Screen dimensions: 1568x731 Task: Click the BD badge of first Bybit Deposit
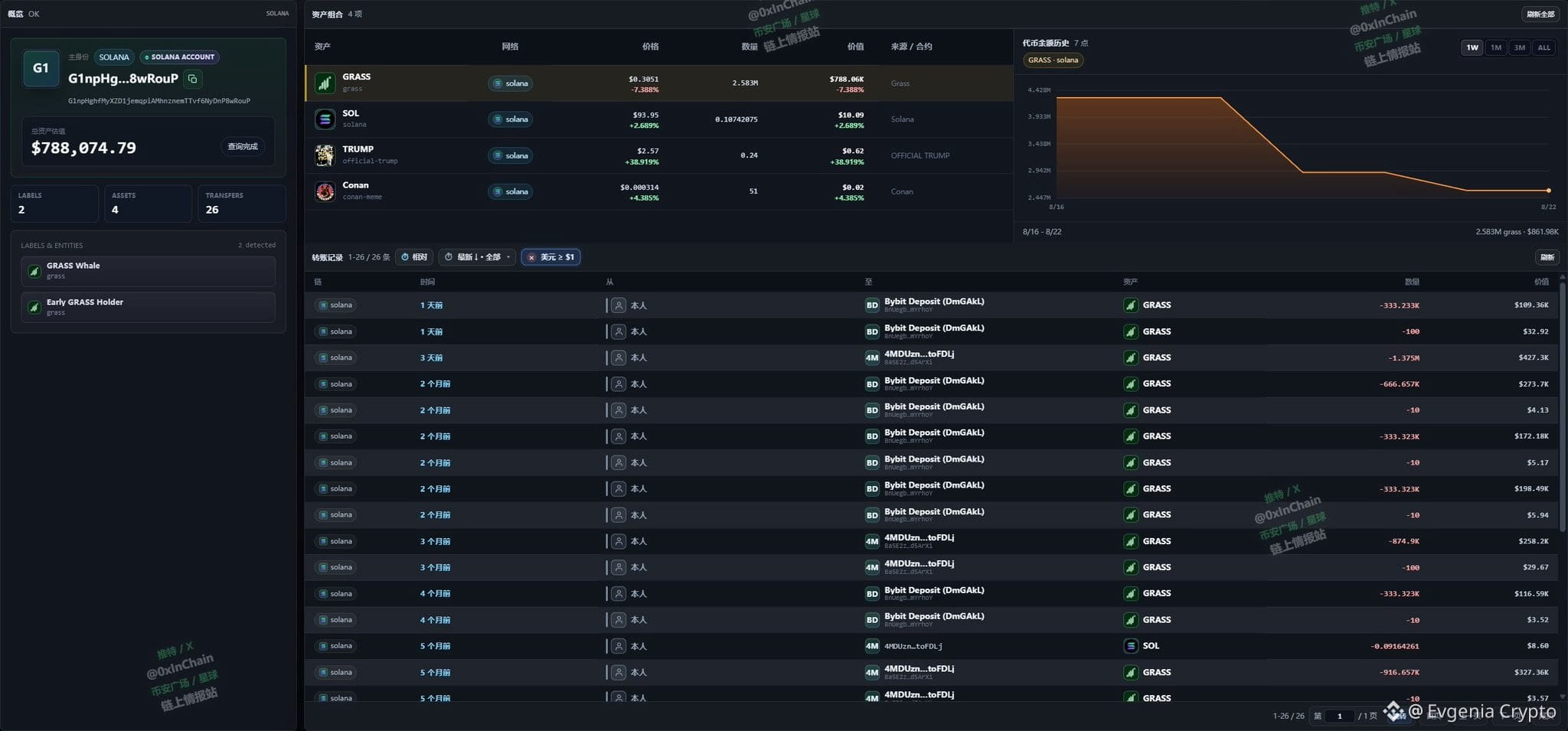click(x=871, y=305)
